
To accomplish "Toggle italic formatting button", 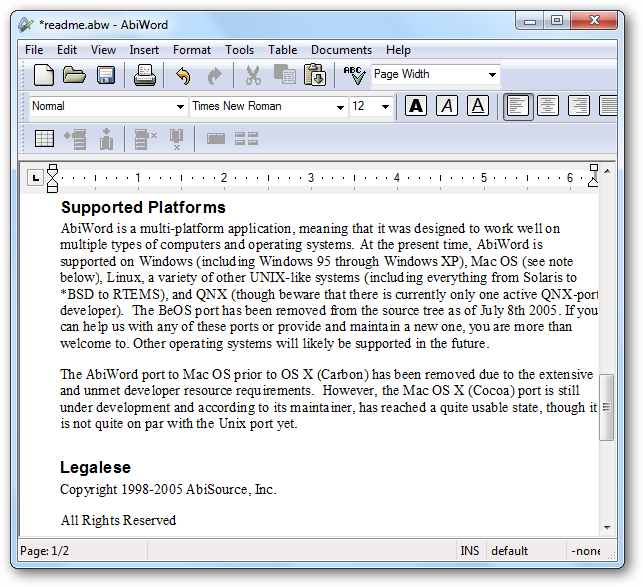I will pyautogui.click(x=447, y=106).
